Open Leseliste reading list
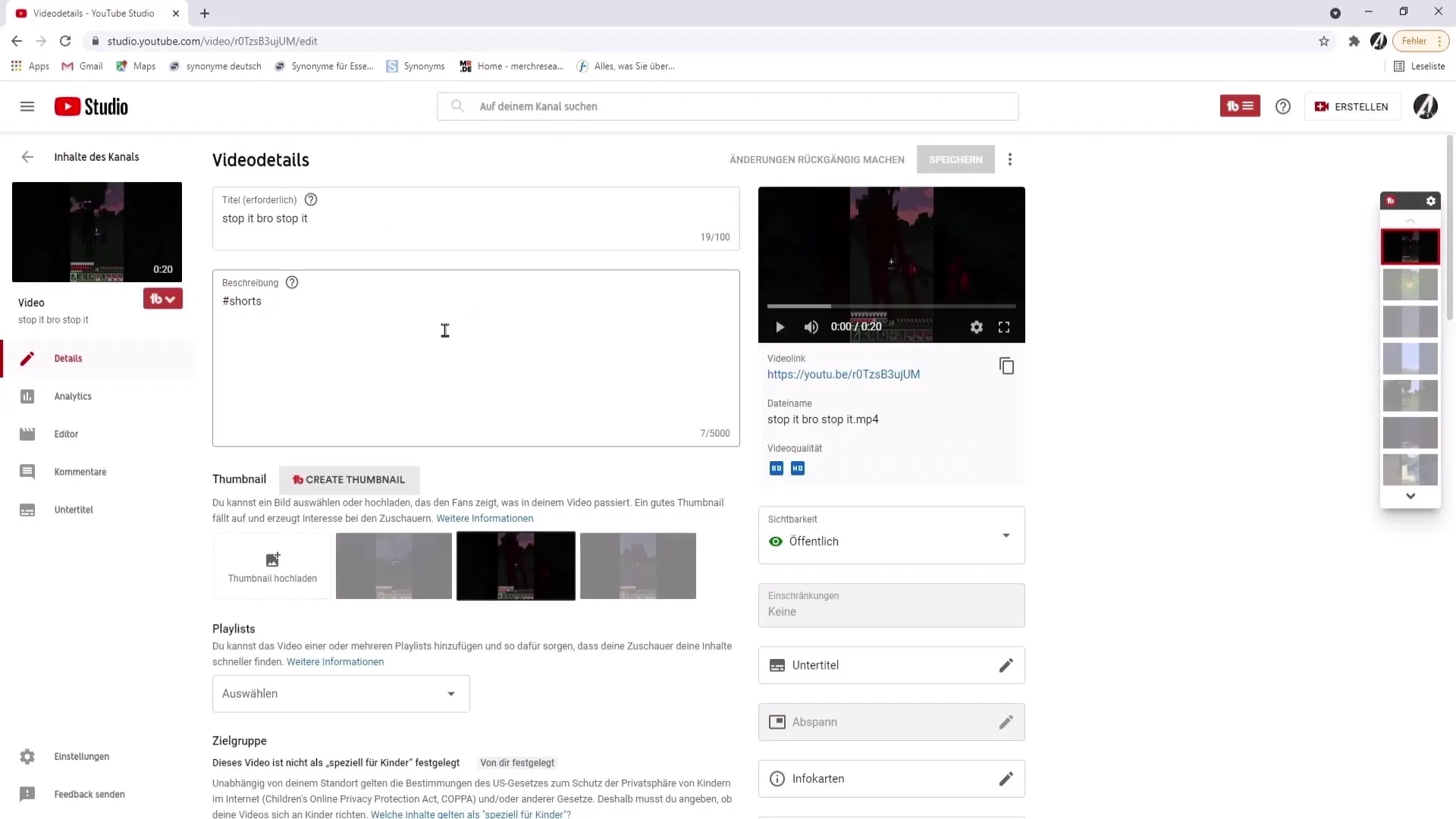This screenshot has height=819, width=1456. click(1419, 66)
